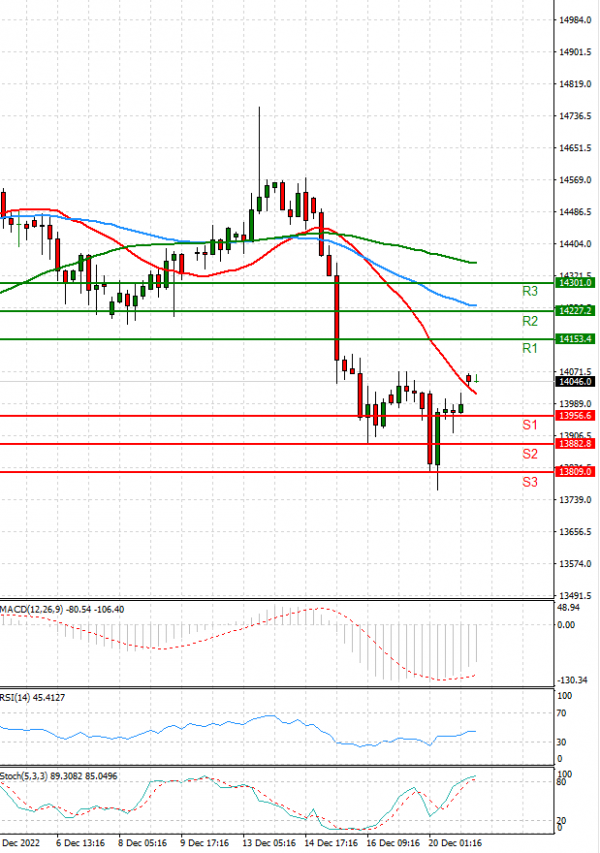Click the 6 Dec 13:16 time axis label

coord(81,843)
